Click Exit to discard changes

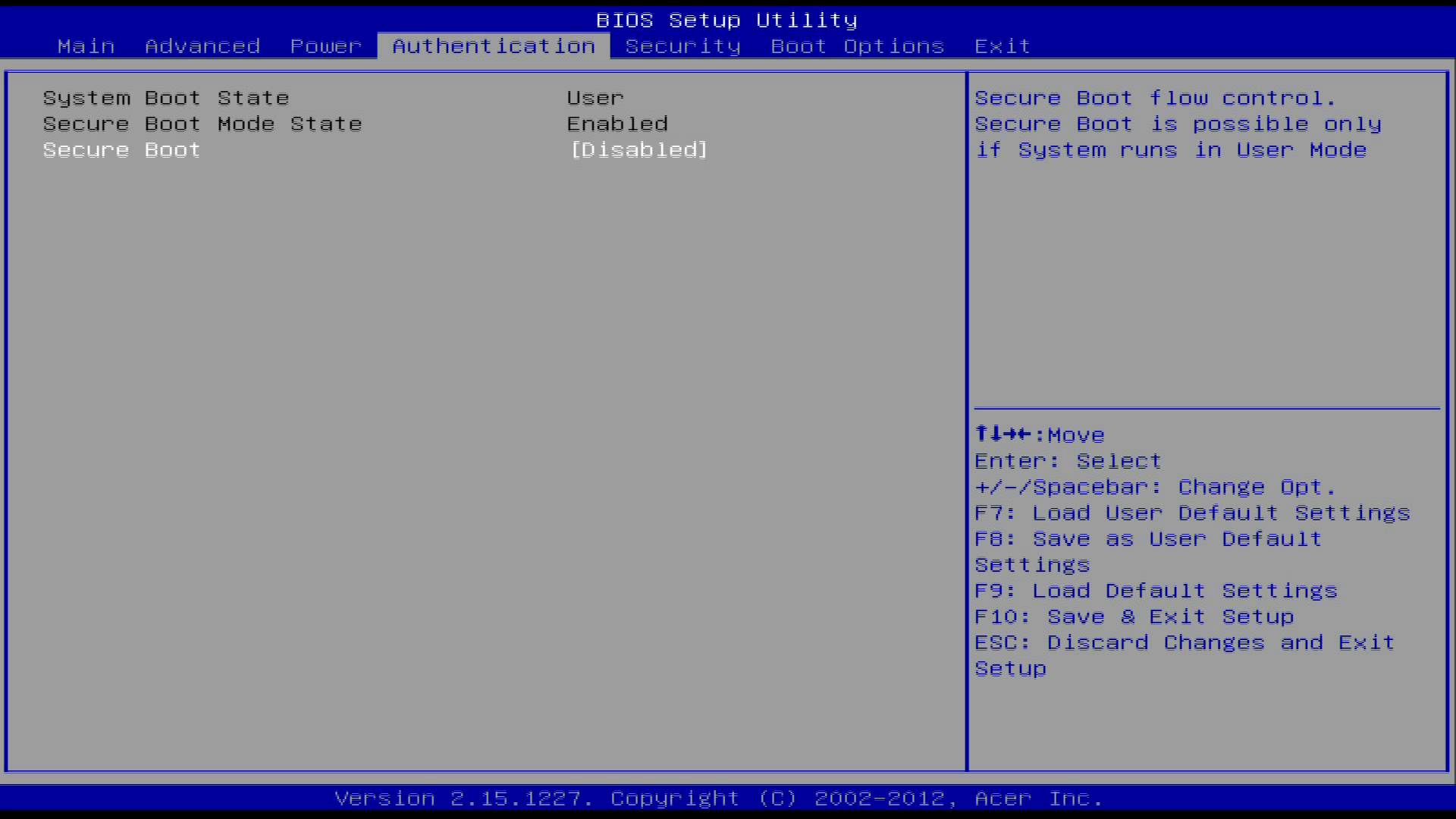tap(1004, 46)
